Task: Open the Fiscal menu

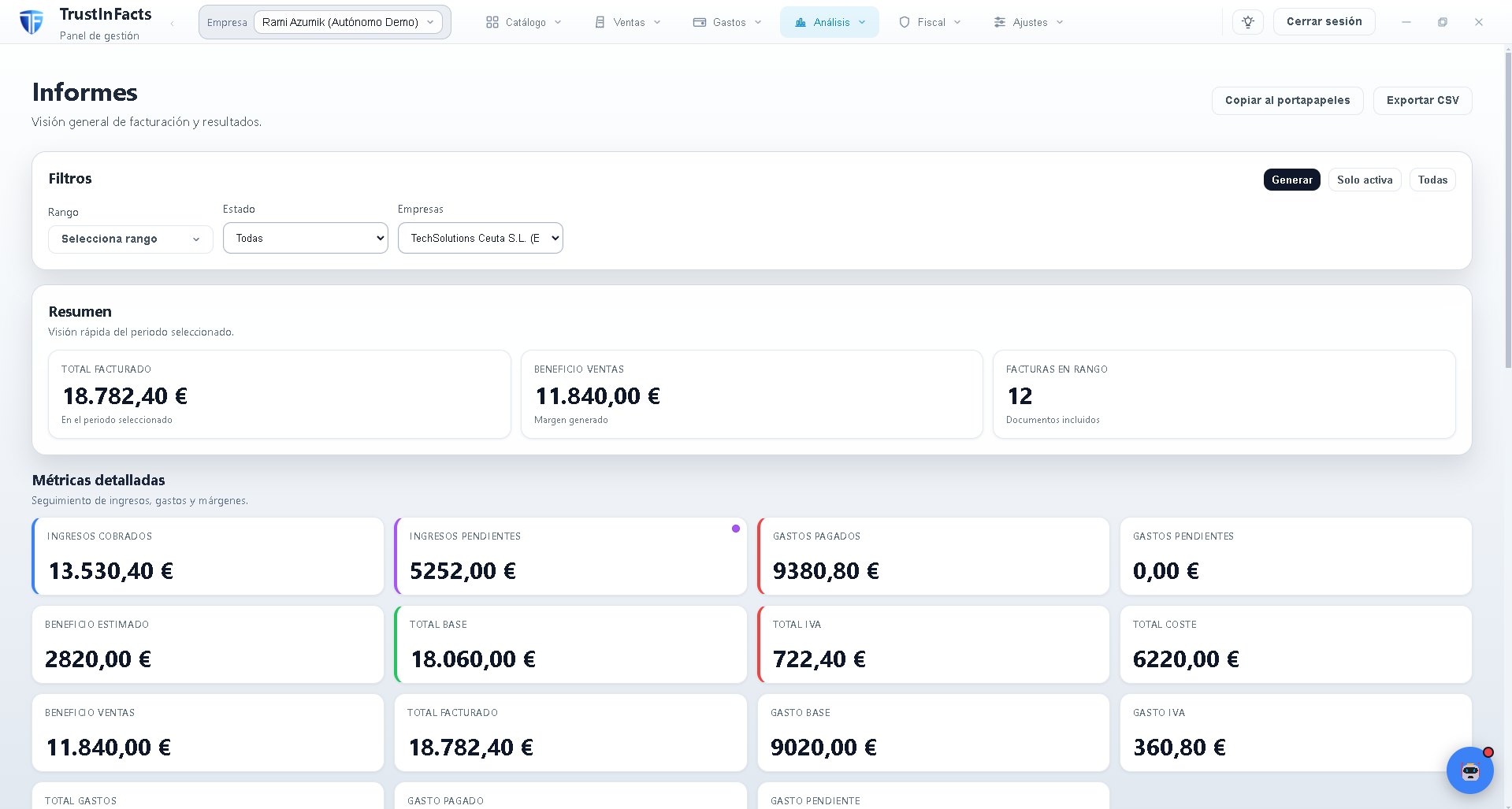Action: tap(930, 22)
